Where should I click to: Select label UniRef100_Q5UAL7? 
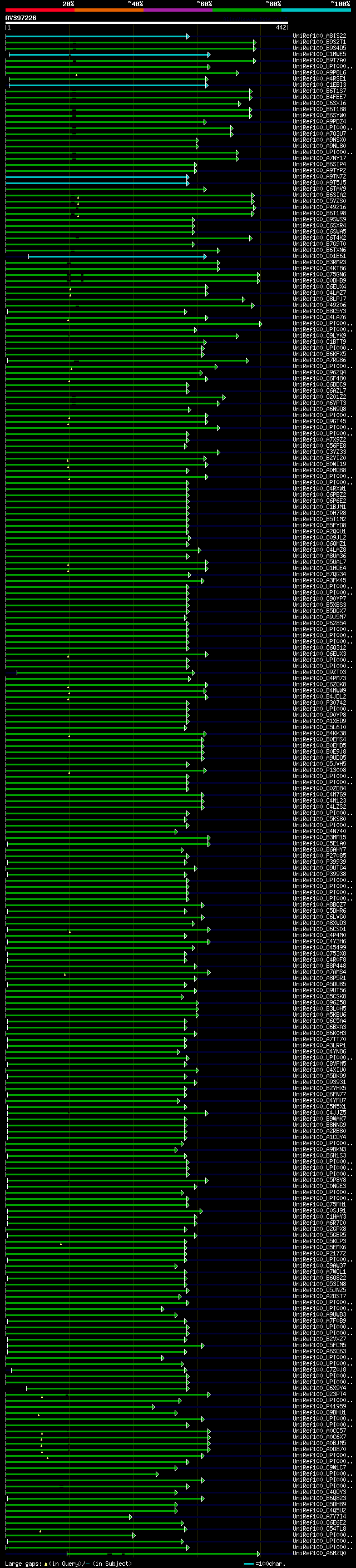pos(319,562)
